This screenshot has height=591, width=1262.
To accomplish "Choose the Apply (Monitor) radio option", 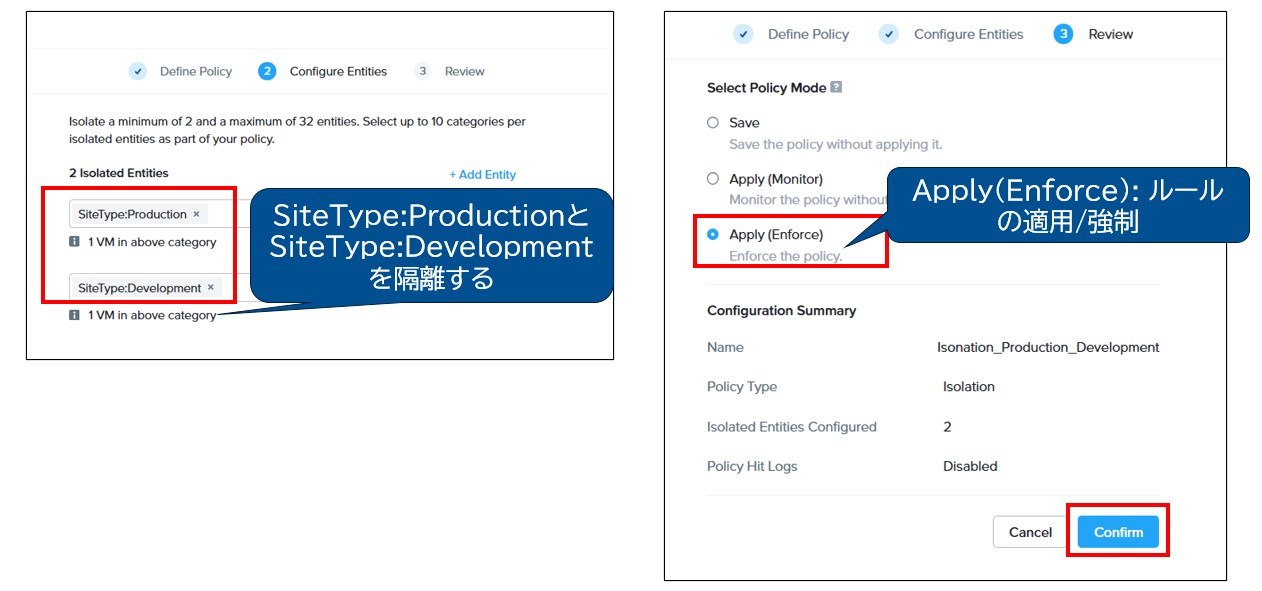I will pyautogui.click(x=713, y=179).
